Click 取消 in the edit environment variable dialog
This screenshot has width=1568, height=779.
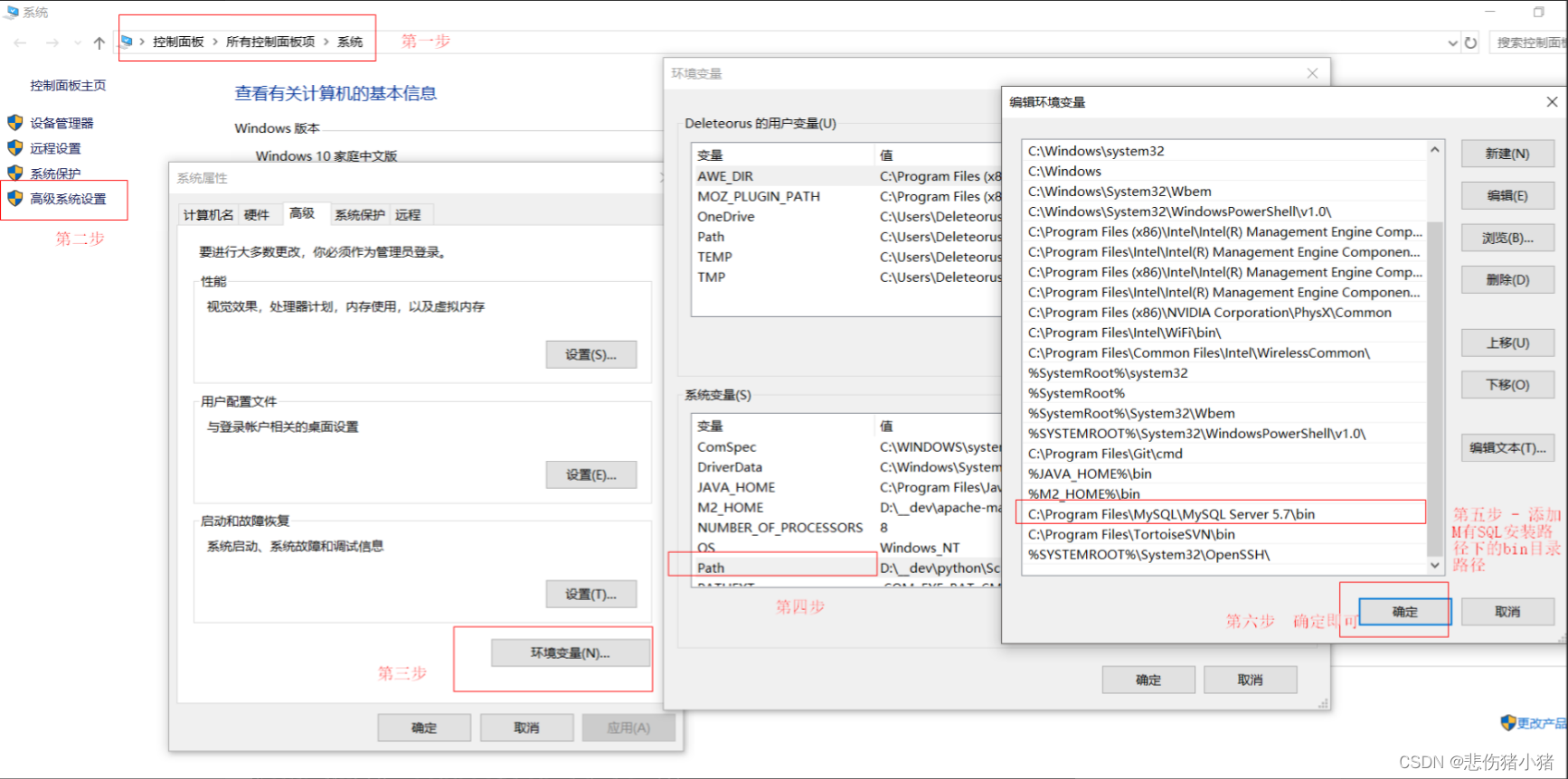[x=1507, y=612]
